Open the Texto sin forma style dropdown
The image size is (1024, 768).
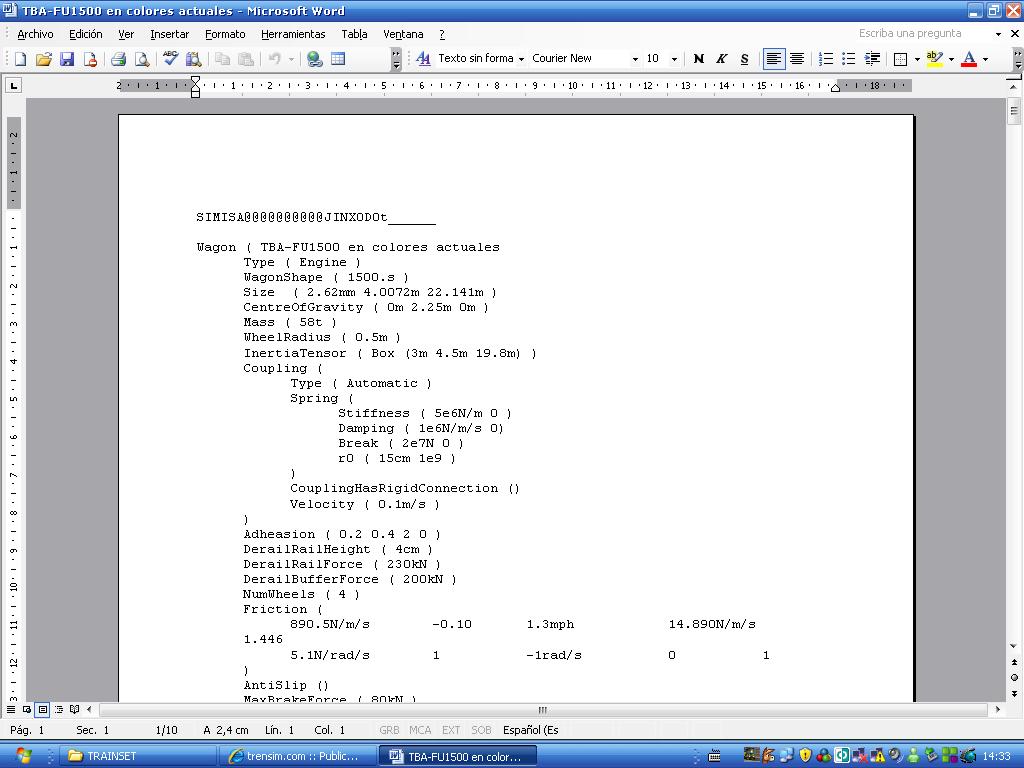tap(521, 59)
